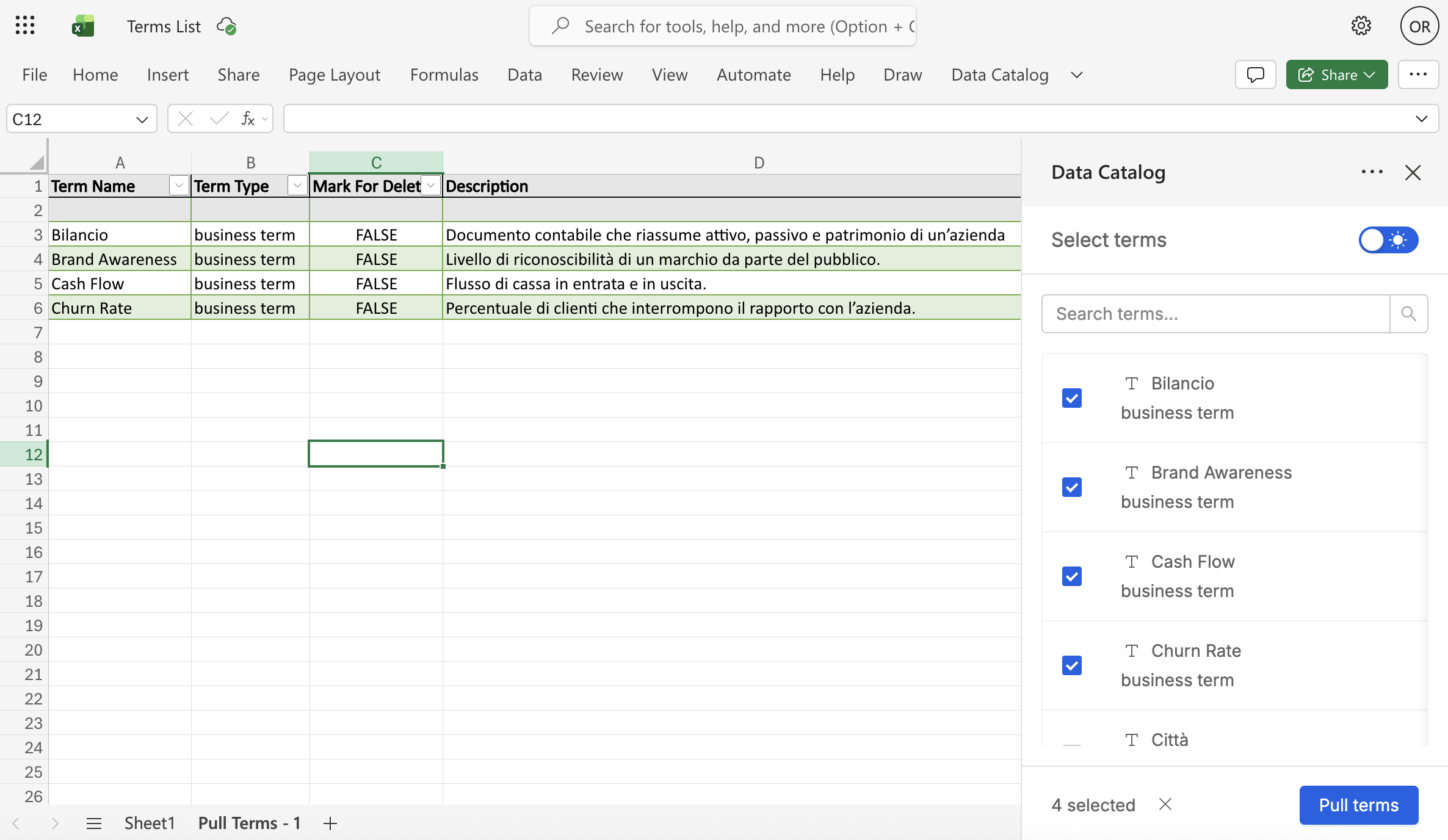Open the ribbon more options ellipsis
Image resolution: width=1448 pixels, height=840 pixels.
click(x=1417, y=74)
